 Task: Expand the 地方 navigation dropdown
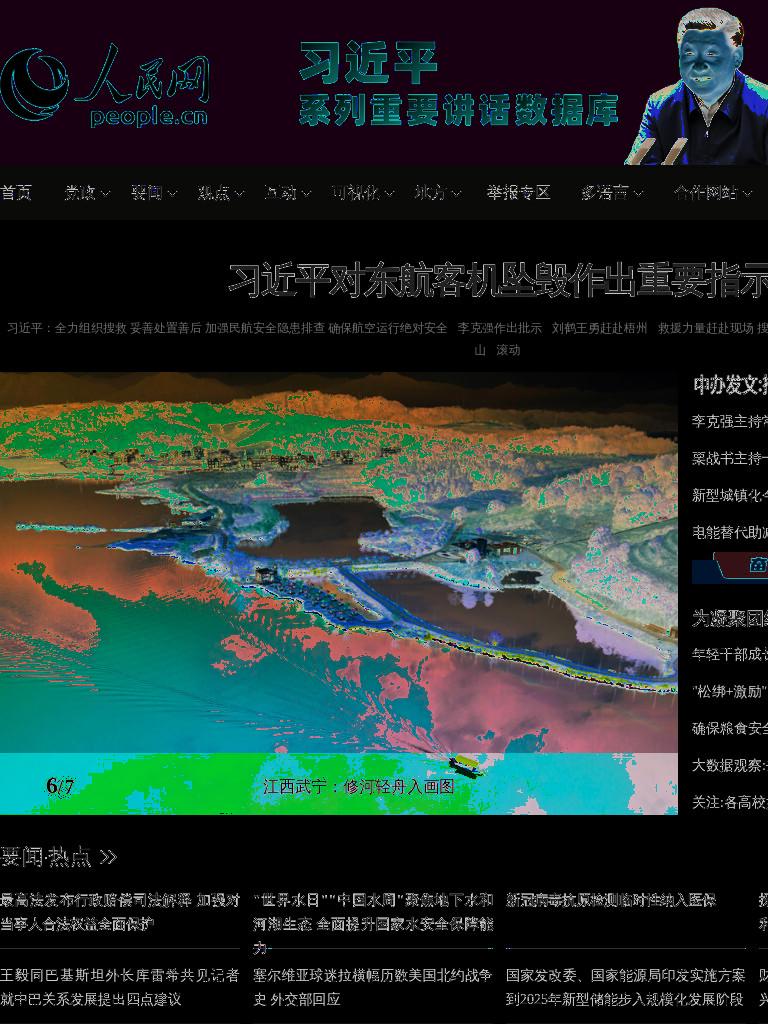pyautogui.click(x=438, y=193)
